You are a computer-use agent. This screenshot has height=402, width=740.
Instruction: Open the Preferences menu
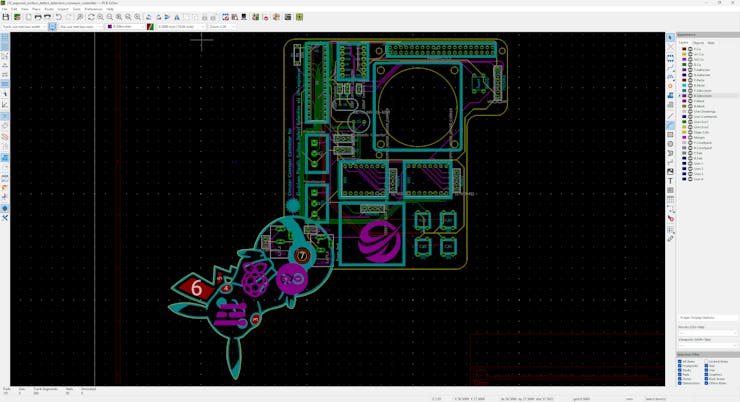pos(93,9)
